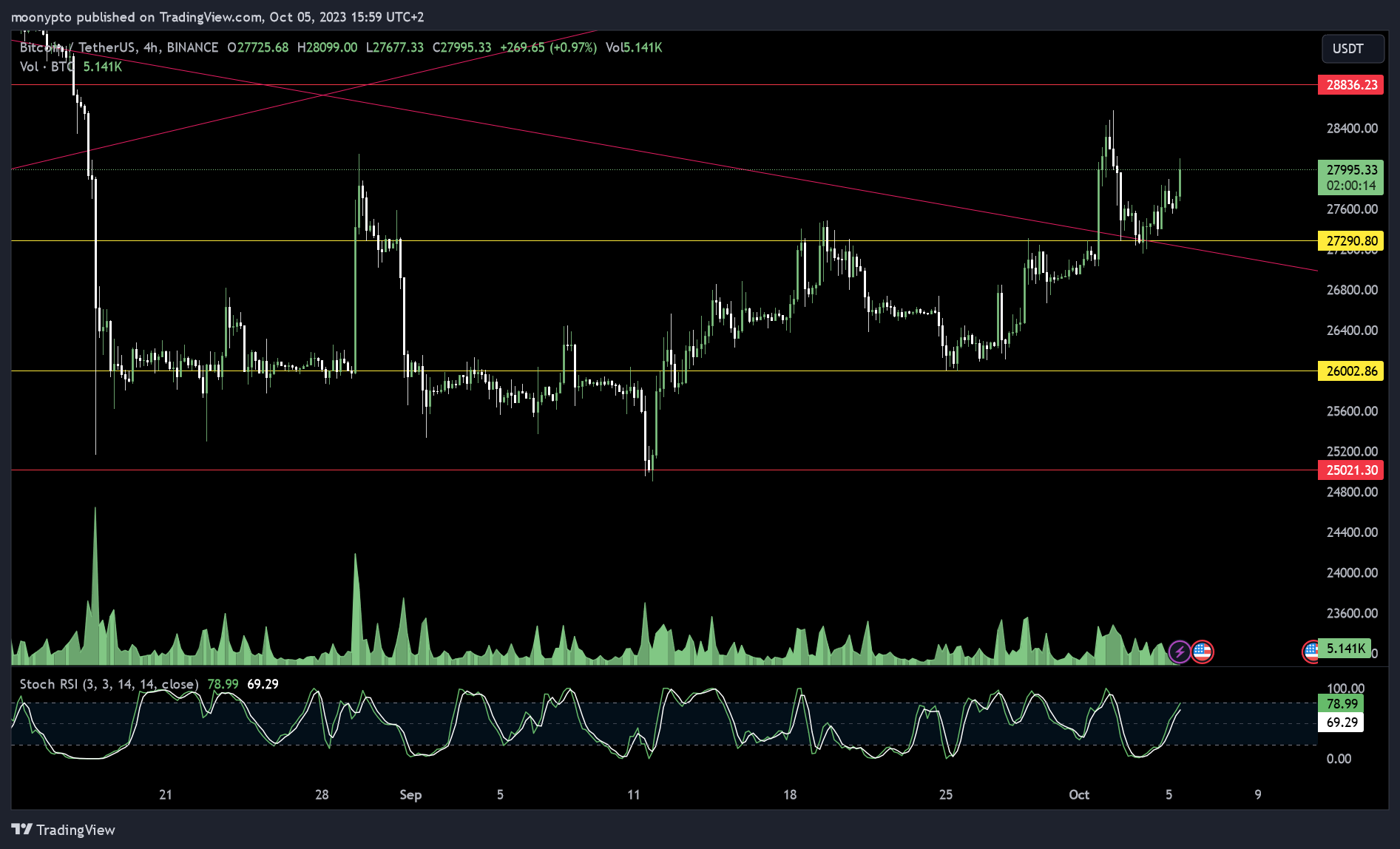The height and width of the screenshot is (849, 1400).
Task: Click the 69.29 value in Stoch RSI legend
Action: point(263,684)
